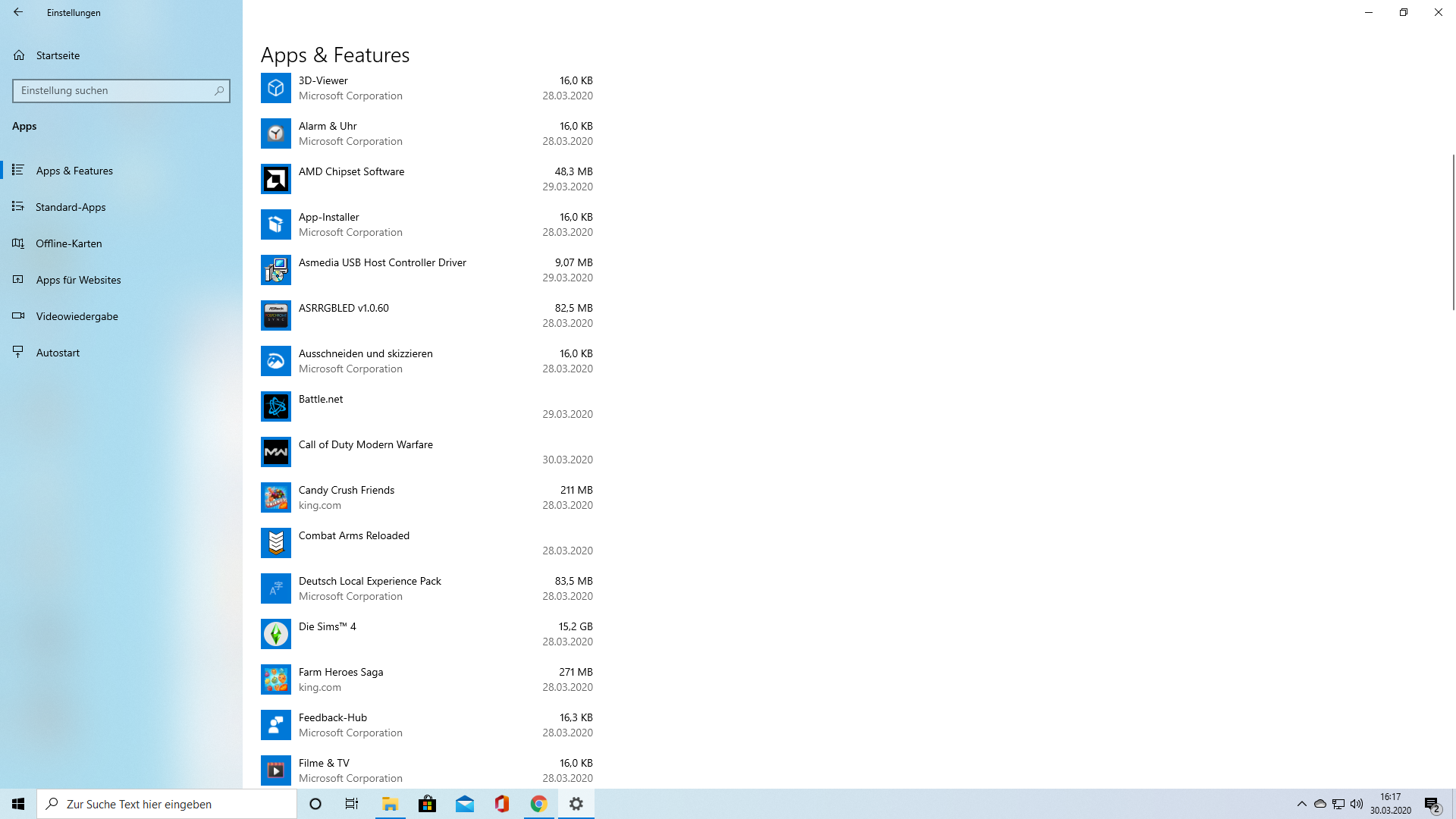Click the app list vertical scrollbar
Image resolution: width=1456 pixels, height=819 pixels.
coord(1452,231)
